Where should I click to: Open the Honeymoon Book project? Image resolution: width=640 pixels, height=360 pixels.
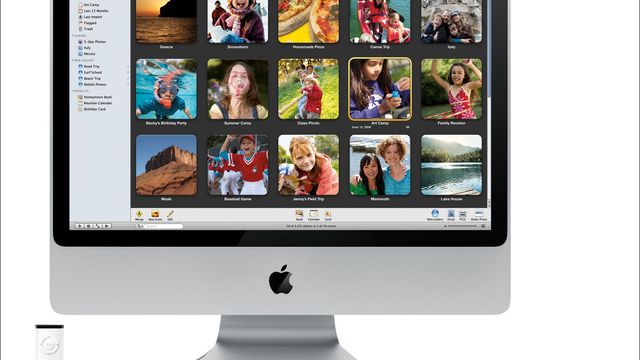[95, 97]
